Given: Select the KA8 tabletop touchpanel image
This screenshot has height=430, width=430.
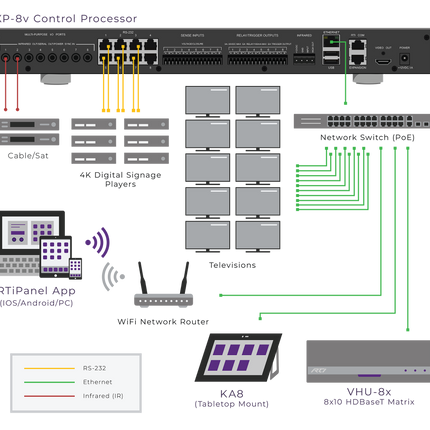Looking at the screenshot, I should (239, 357).
